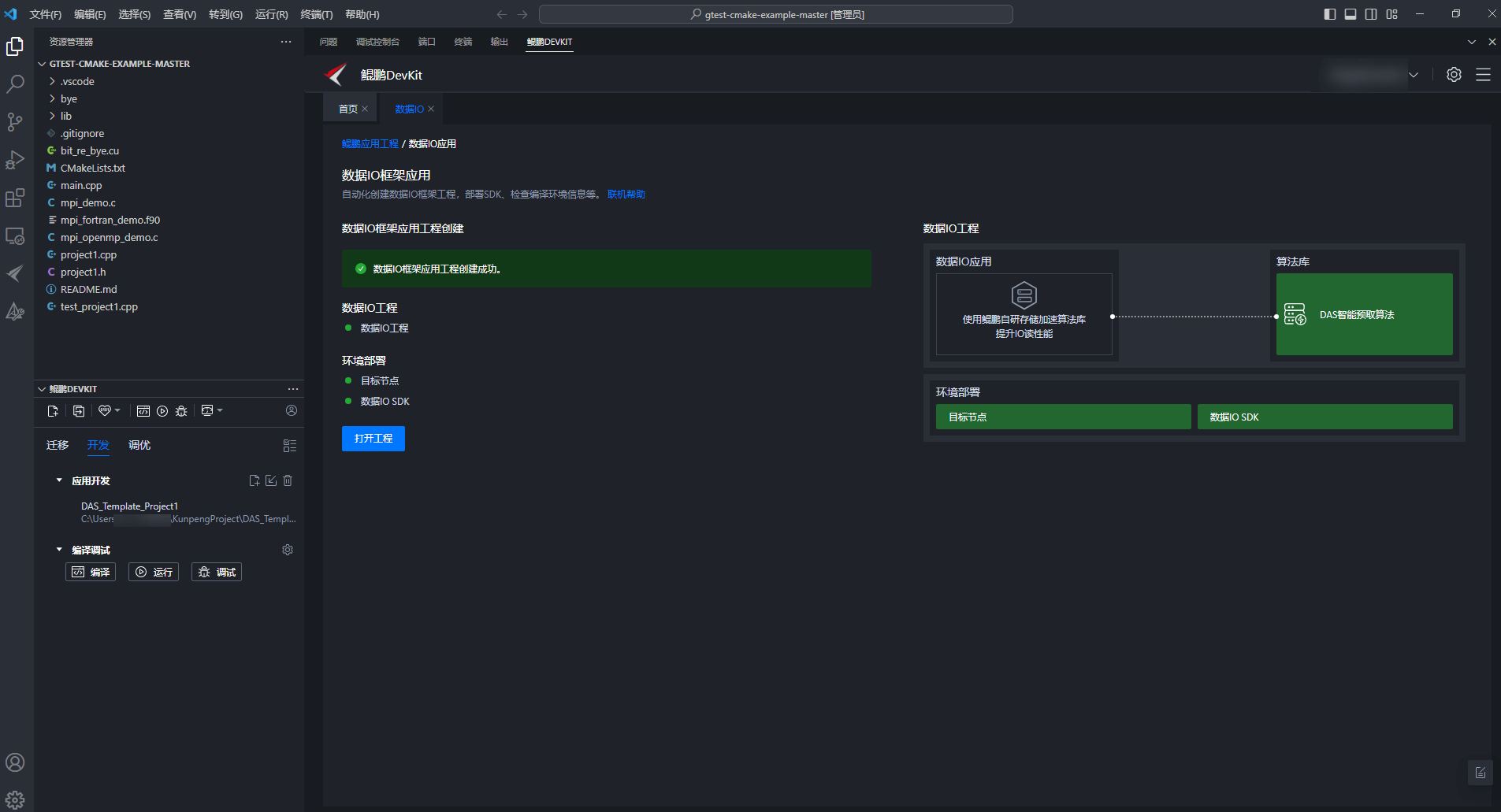Open the customize layout icon in title bar

pyautogui.click(x=1392, y=14)
